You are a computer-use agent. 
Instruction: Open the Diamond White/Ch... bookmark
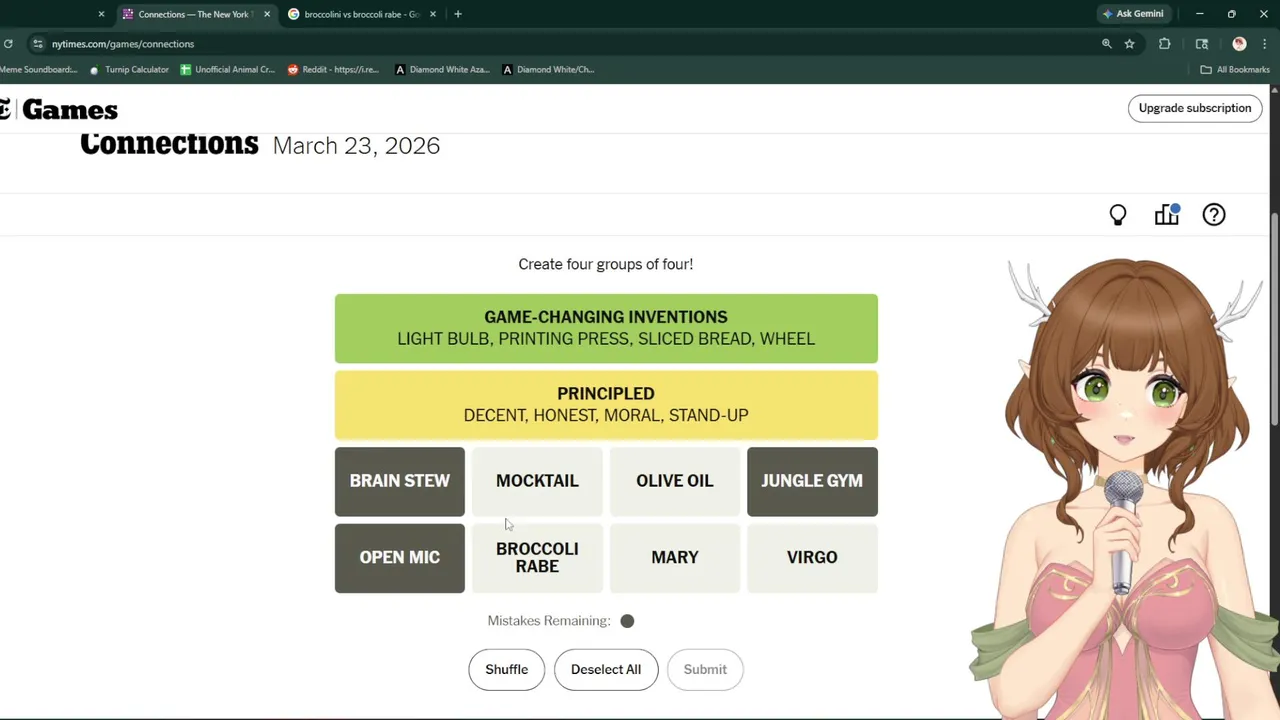[549, 70]
